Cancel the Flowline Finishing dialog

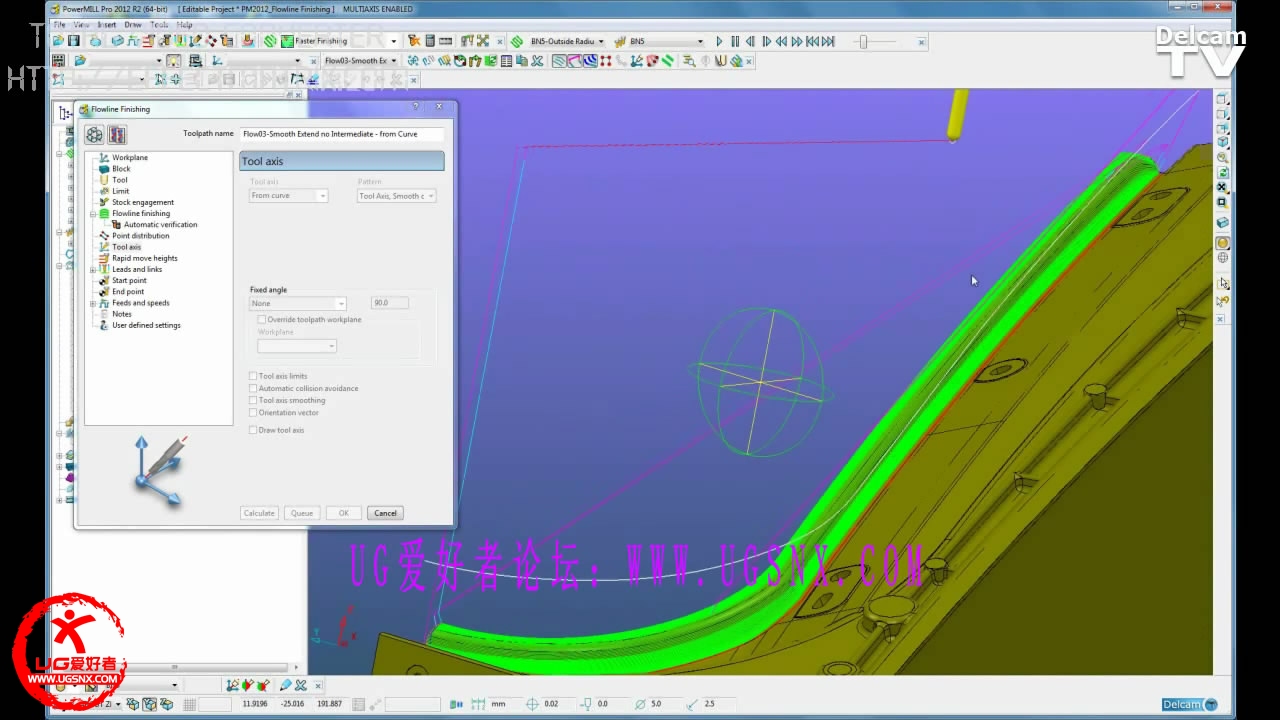click(x=385, y=513)
